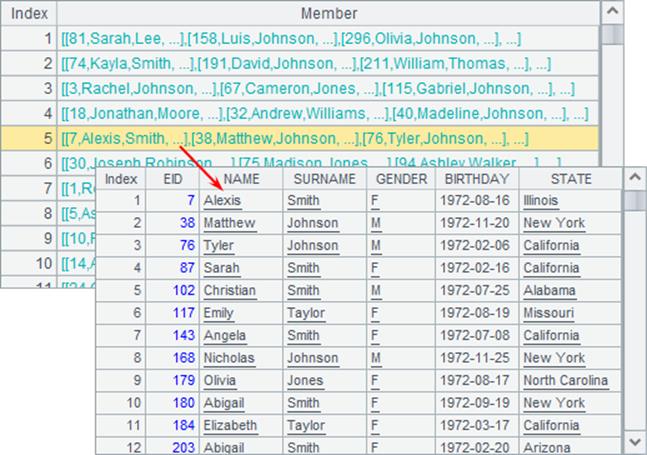647x455 pixels.
Task: Select Member row starting with [74,Kayla,Smith
Action: point(300,64)
